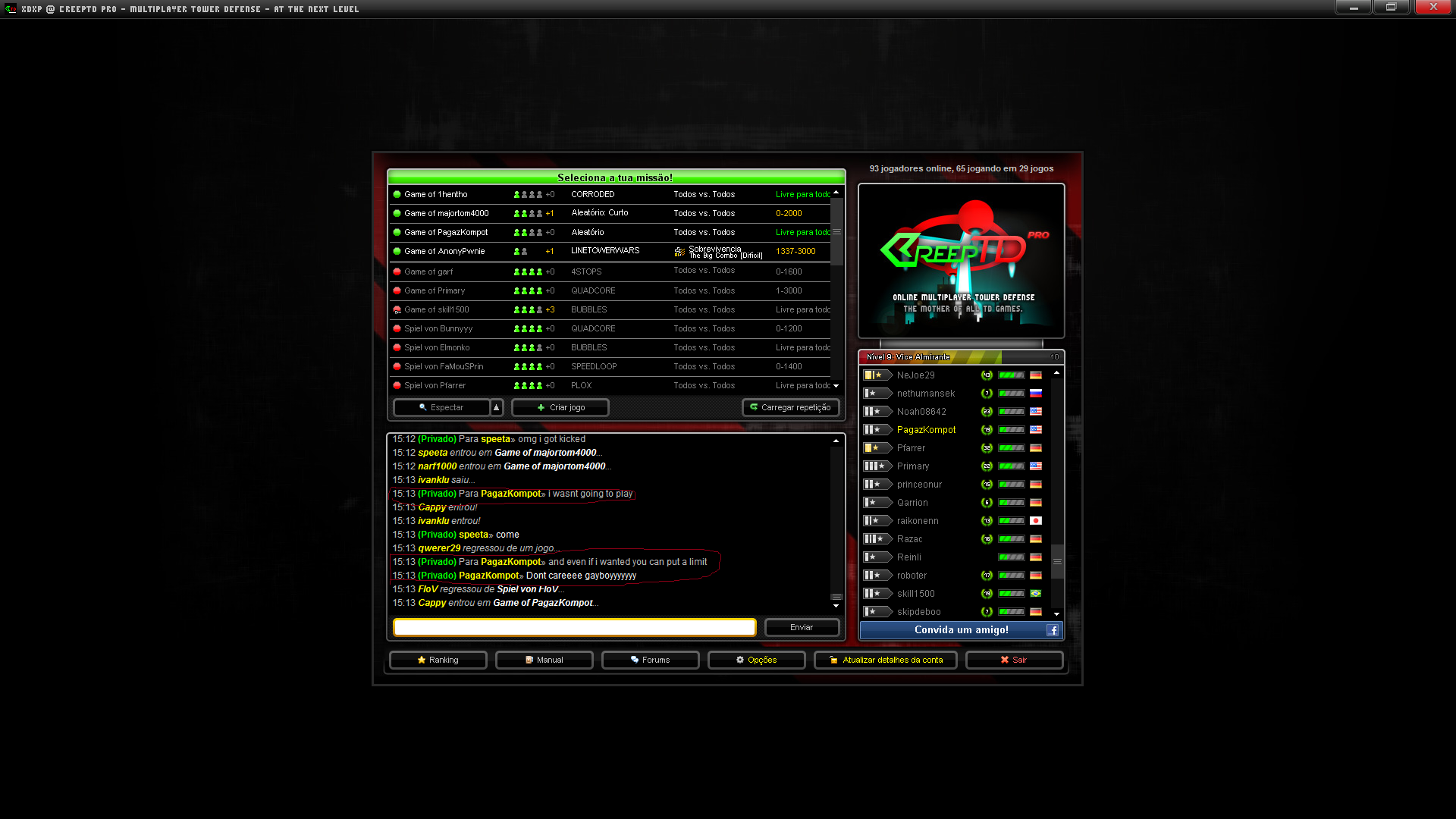Select the Game of 1hentho row
This screenshot has height=819, width=1456.
(x=610, y=194)
